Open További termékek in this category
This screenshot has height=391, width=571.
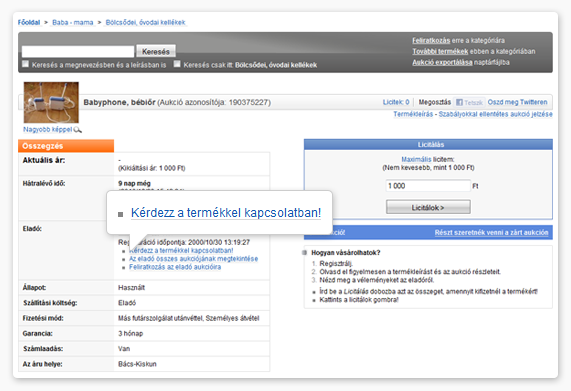[x=440, y=51]
